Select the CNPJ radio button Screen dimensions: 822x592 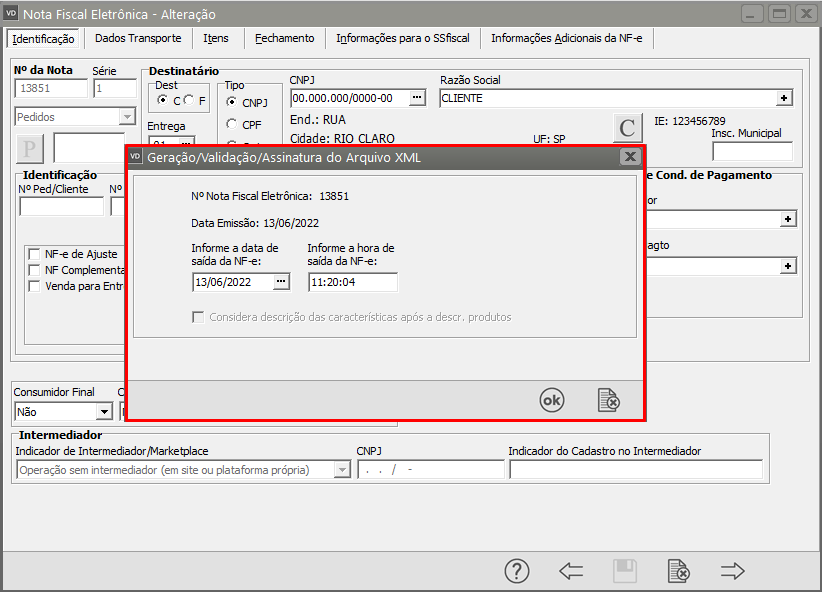tap(232, 102)
